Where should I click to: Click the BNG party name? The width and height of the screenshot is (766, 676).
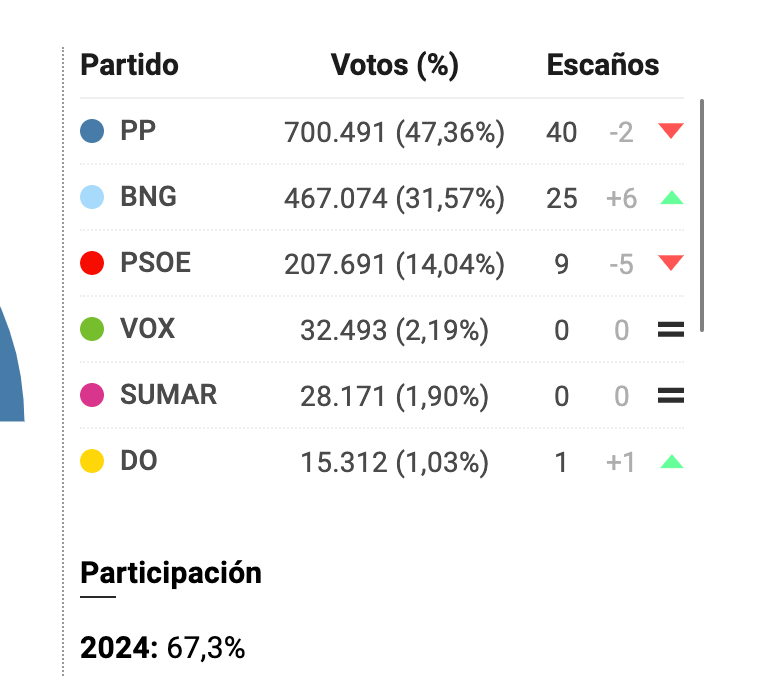[x=149, y=197]
